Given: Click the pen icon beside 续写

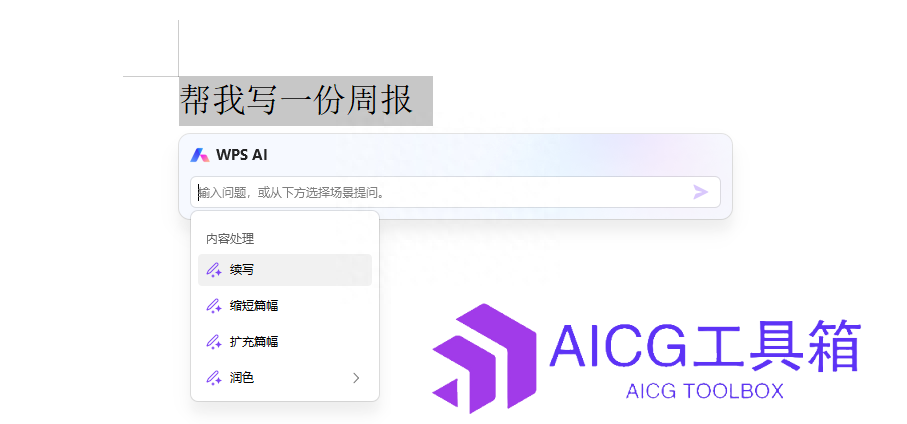Looking at the screenshot, I should click(214, 270).
